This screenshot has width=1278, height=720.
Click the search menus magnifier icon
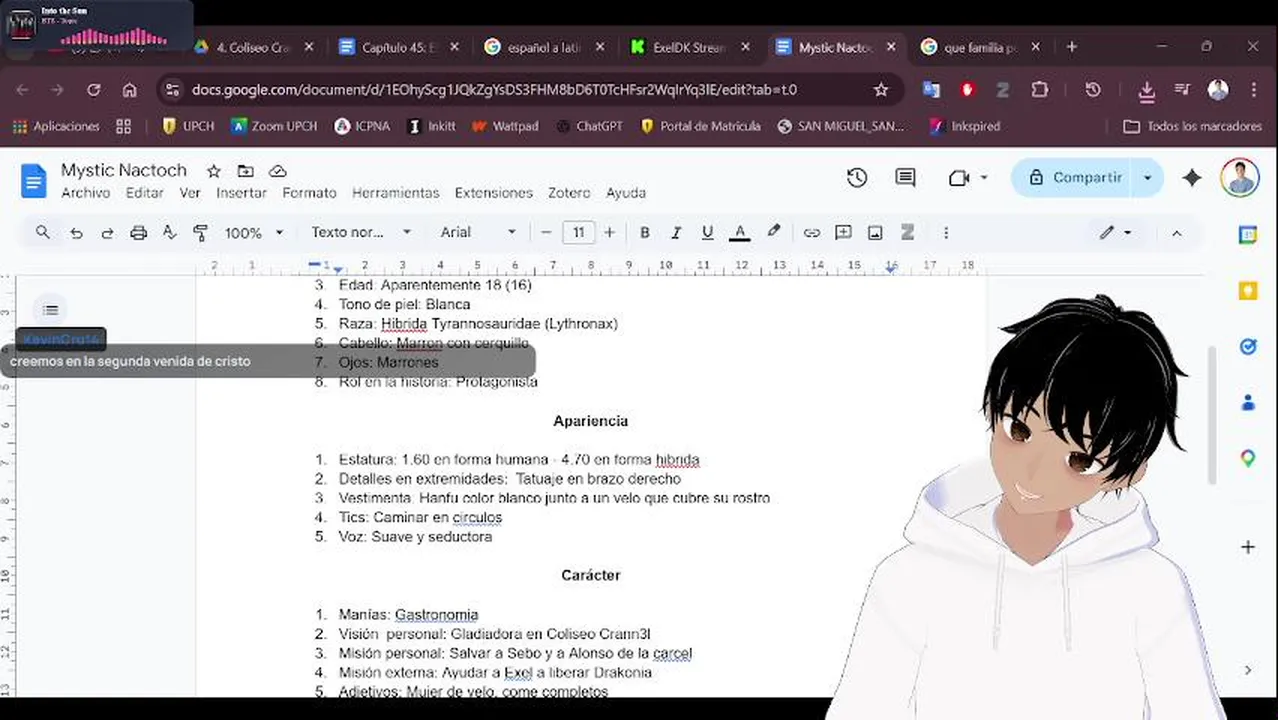pyautogui.click(x=43, y=232)
